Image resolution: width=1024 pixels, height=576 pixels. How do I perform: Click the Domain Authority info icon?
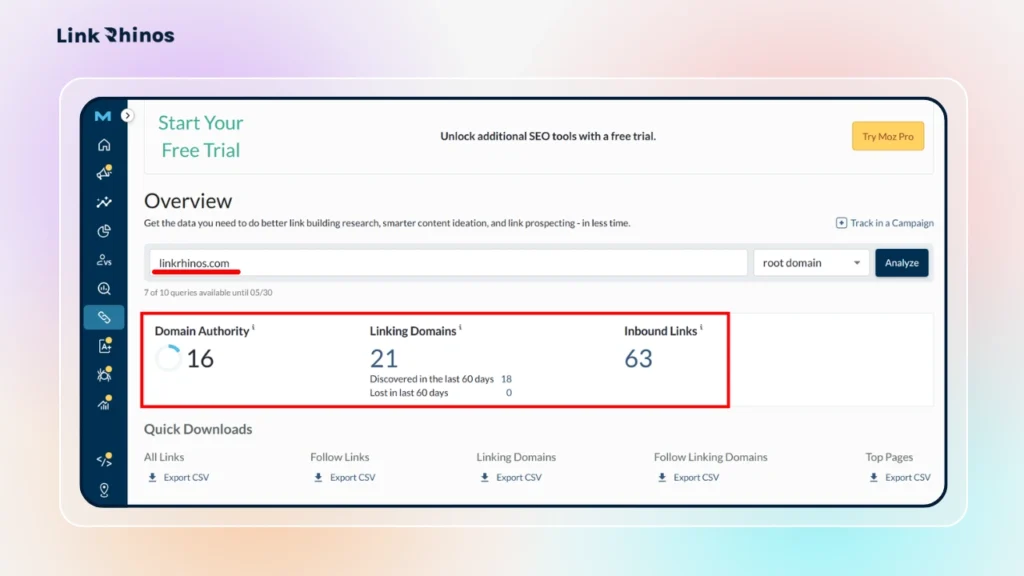[253, 327]
